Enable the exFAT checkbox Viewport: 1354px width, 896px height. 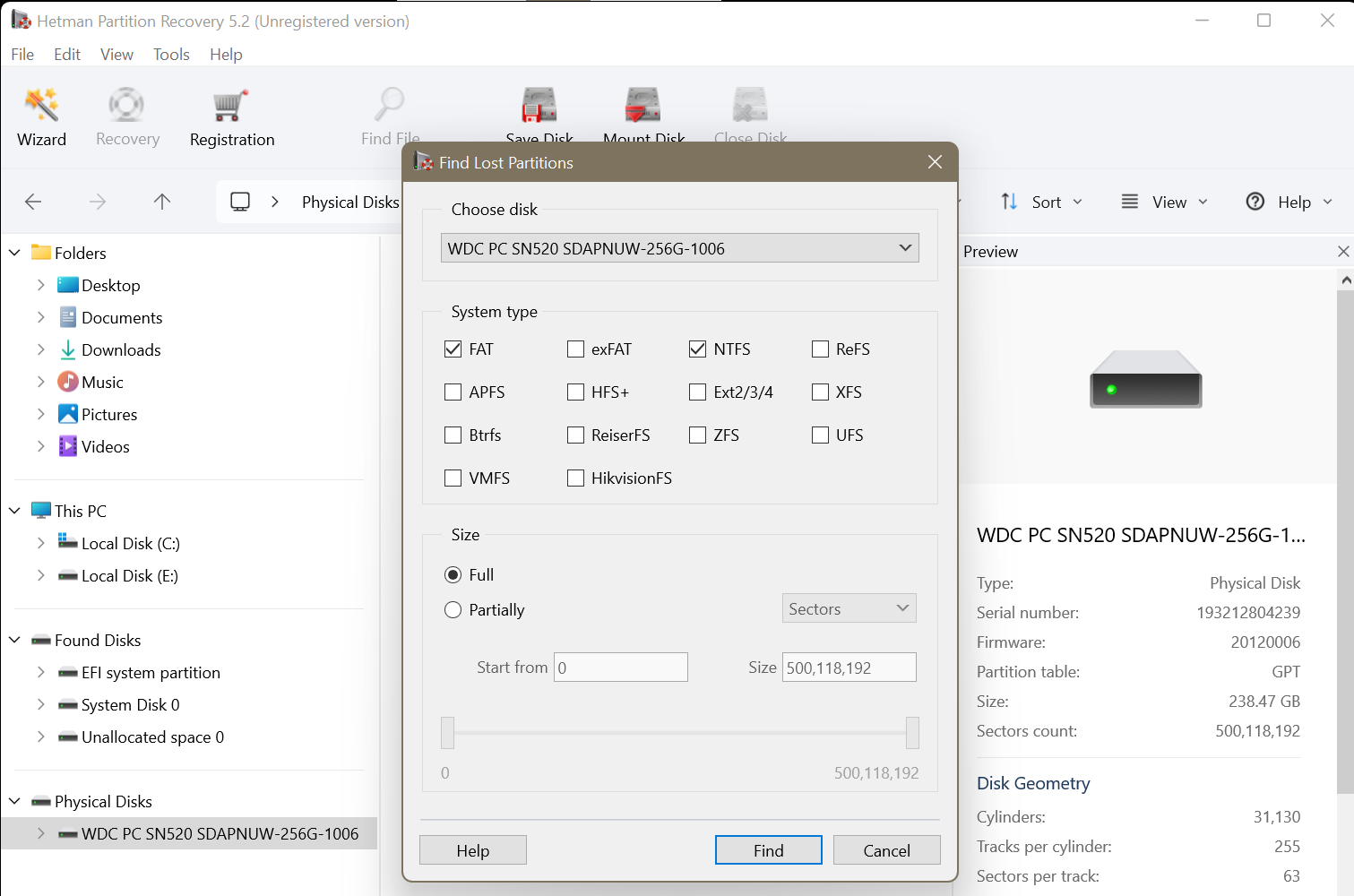[x=576, y=349]
